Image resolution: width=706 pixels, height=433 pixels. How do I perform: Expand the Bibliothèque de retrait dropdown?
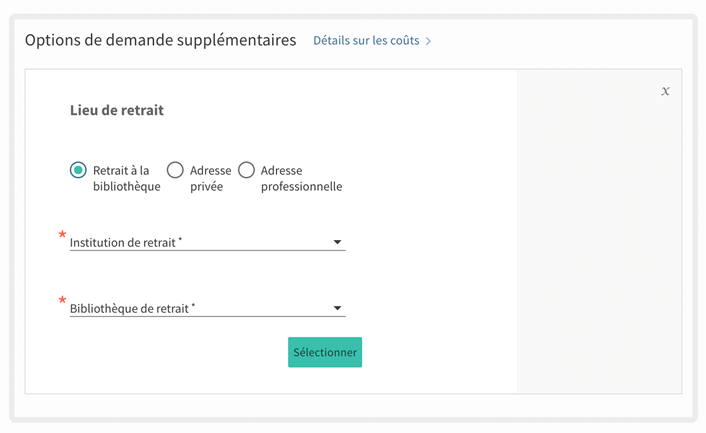[x=200, y=308]
